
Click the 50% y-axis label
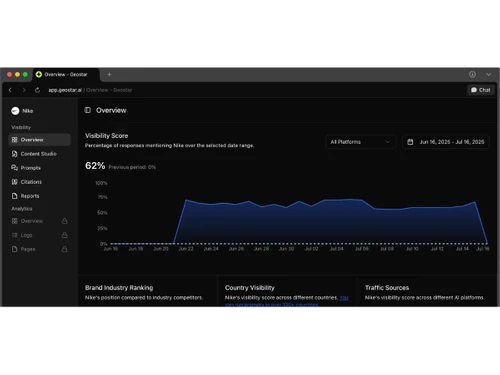pyautogui.click(x=102, y=213)
